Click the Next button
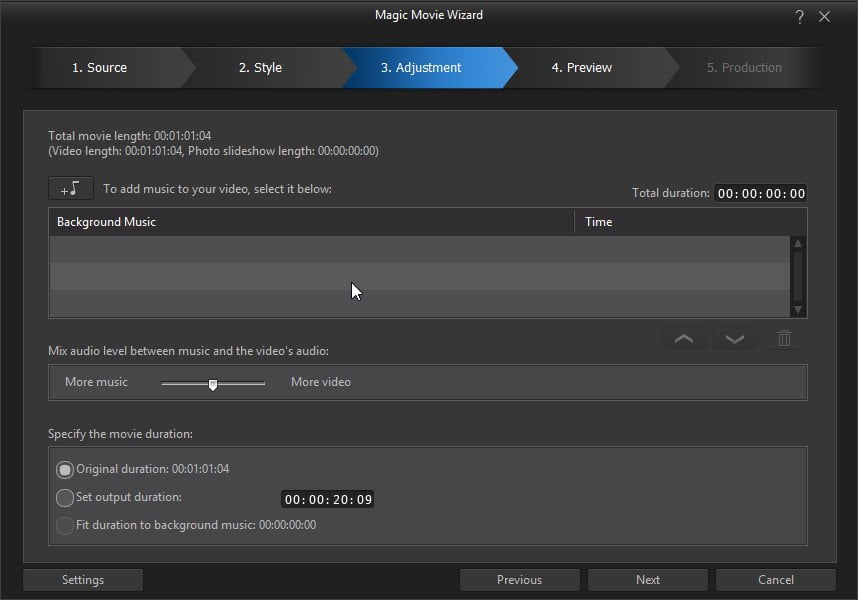 coord(648,580)
